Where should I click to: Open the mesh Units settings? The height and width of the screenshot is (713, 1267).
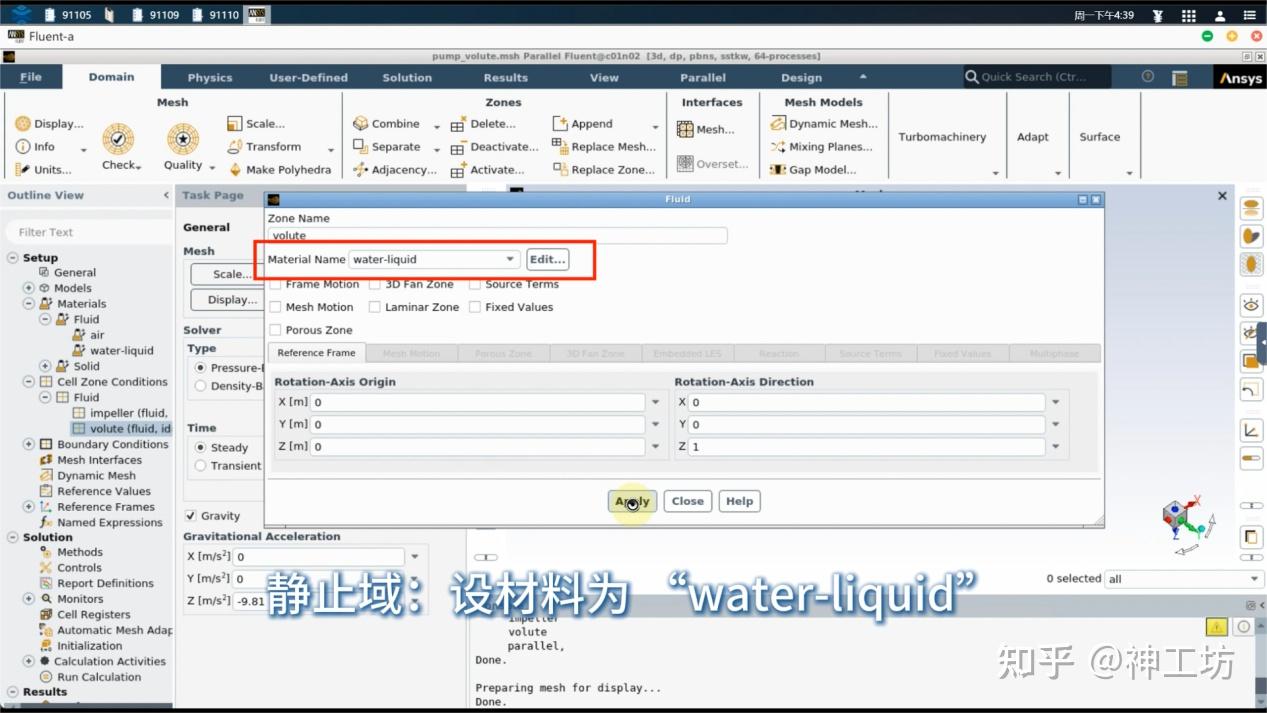[x=43, y=170]
